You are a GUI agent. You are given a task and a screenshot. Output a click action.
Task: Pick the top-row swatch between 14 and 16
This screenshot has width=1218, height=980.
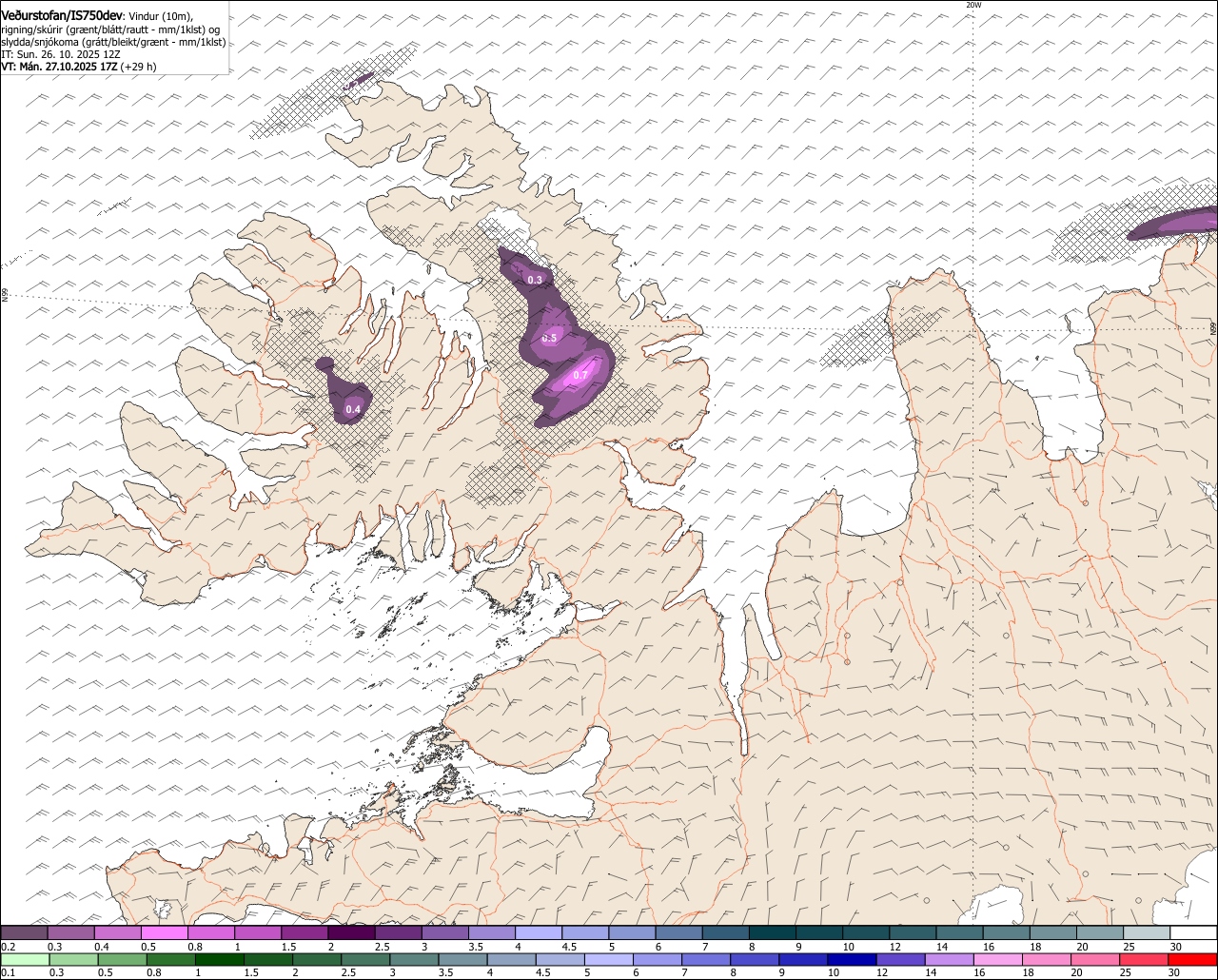(x=960, y=932)
